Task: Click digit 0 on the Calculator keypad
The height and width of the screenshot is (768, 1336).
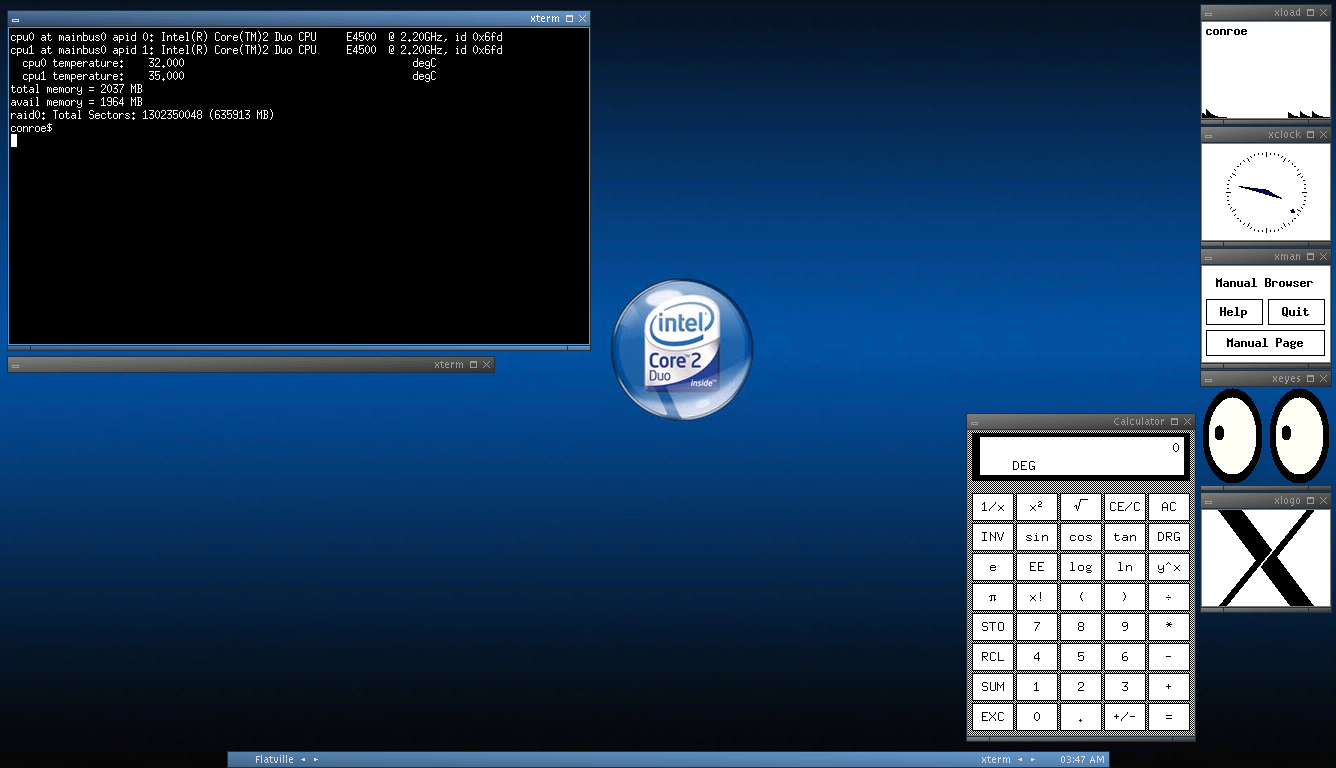Action: 1037,717
